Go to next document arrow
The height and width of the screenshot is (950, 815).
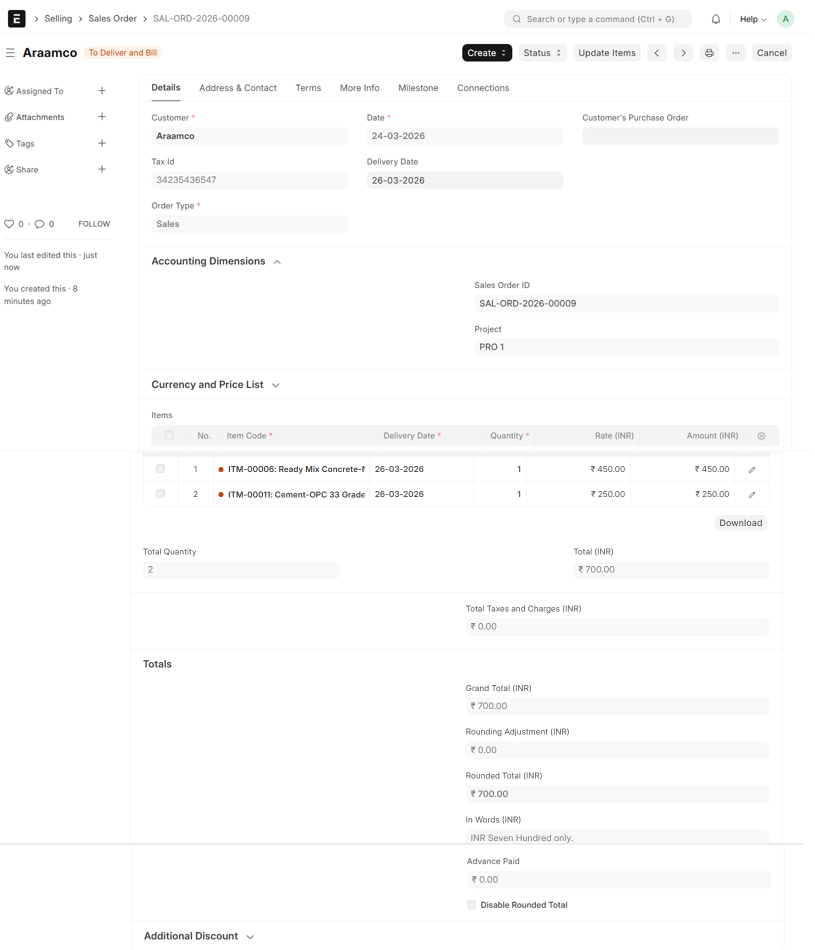(683, 53)
